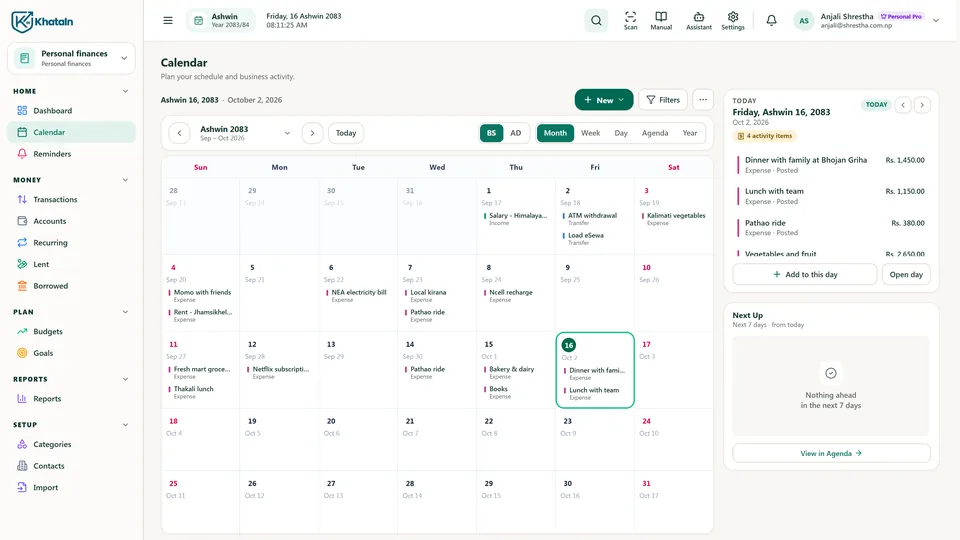Open Dashboard in sidebar
The width and height of the screenshot is (960, 540).
(x=71, y=111)
